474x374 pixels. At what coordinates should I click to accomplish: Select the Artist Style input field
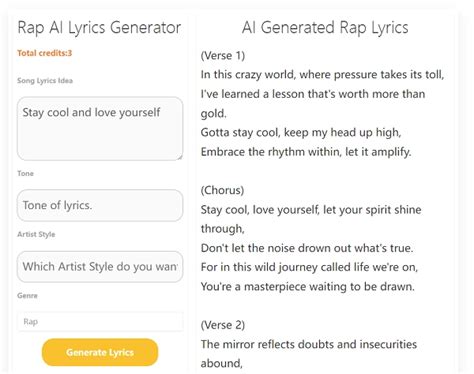pos(100,267)
